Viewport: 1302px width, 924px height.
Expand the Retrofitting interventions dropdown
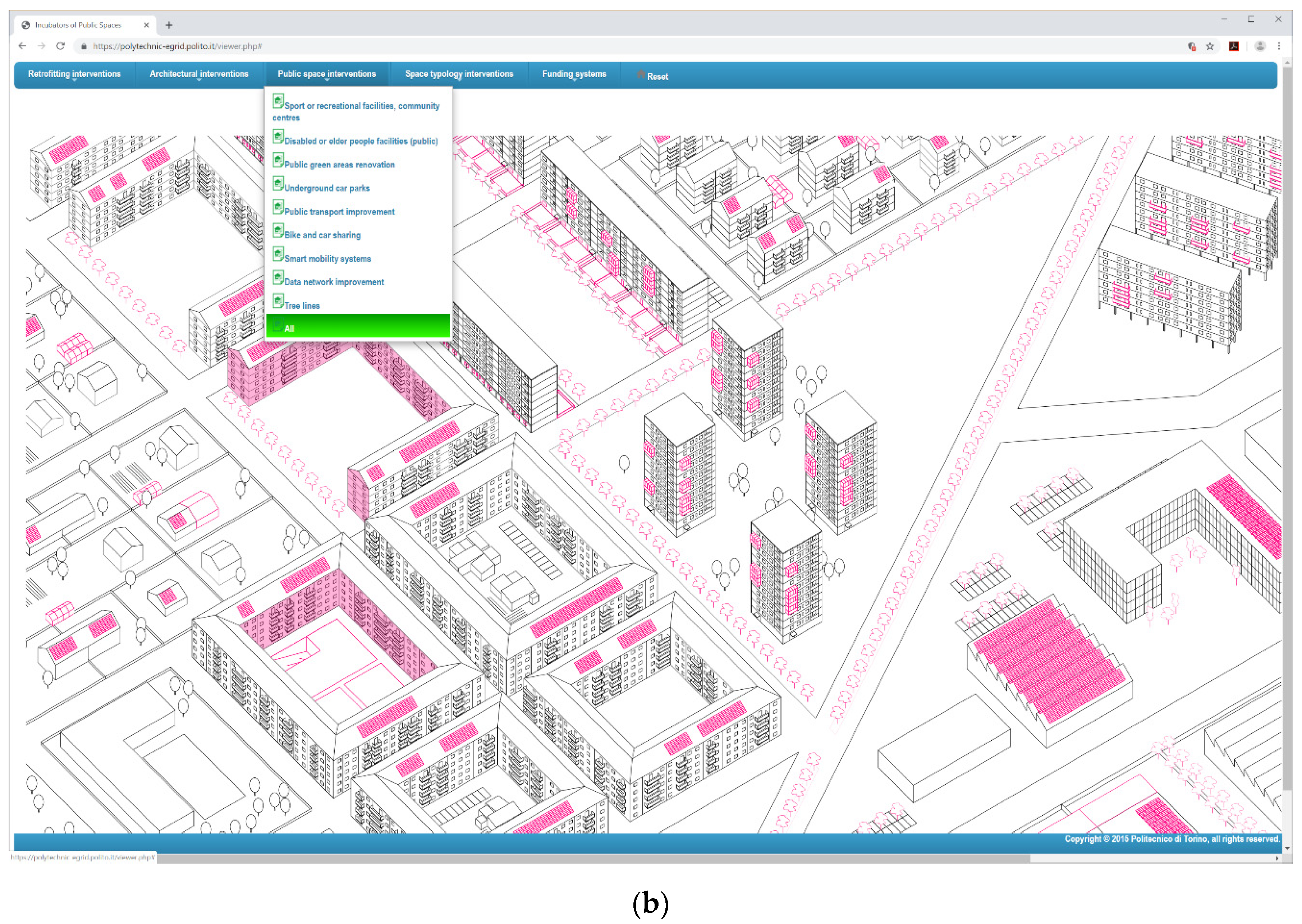[x=74, y=74]
